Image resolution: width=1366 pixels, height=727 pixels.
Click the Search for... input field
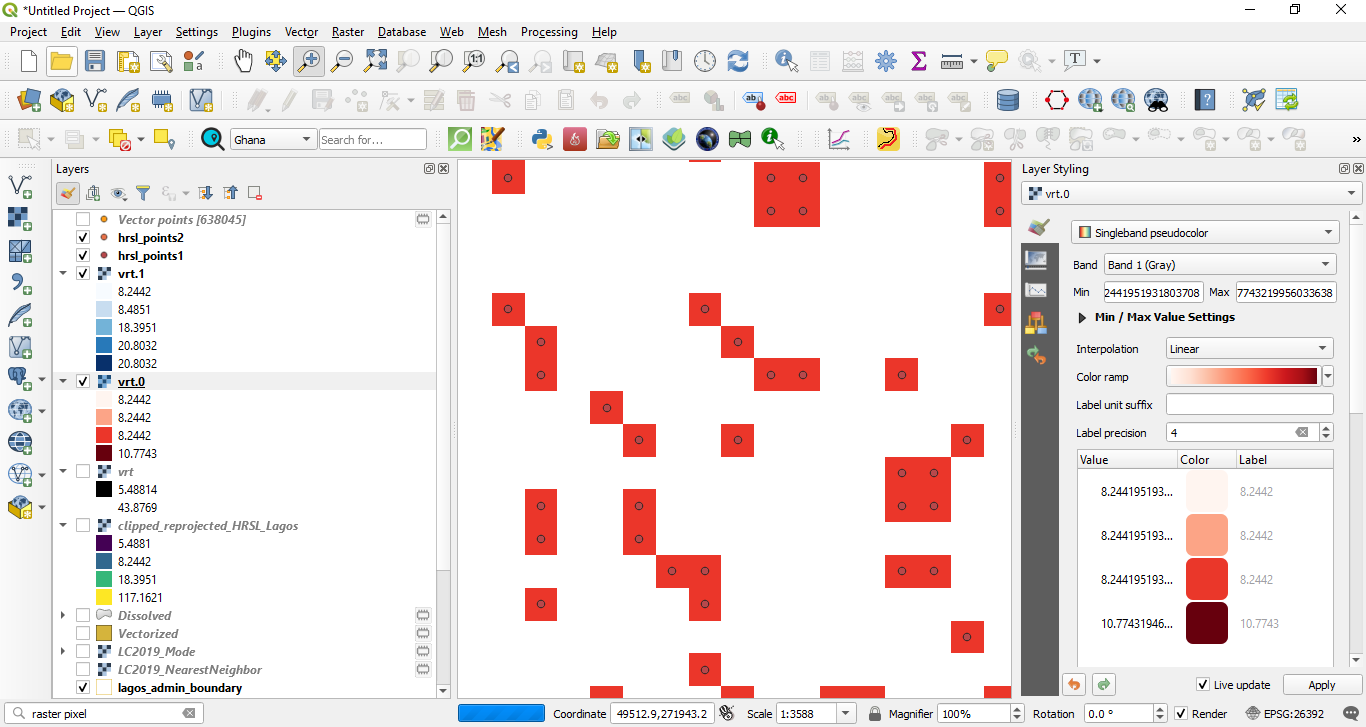tap(373, 140)
